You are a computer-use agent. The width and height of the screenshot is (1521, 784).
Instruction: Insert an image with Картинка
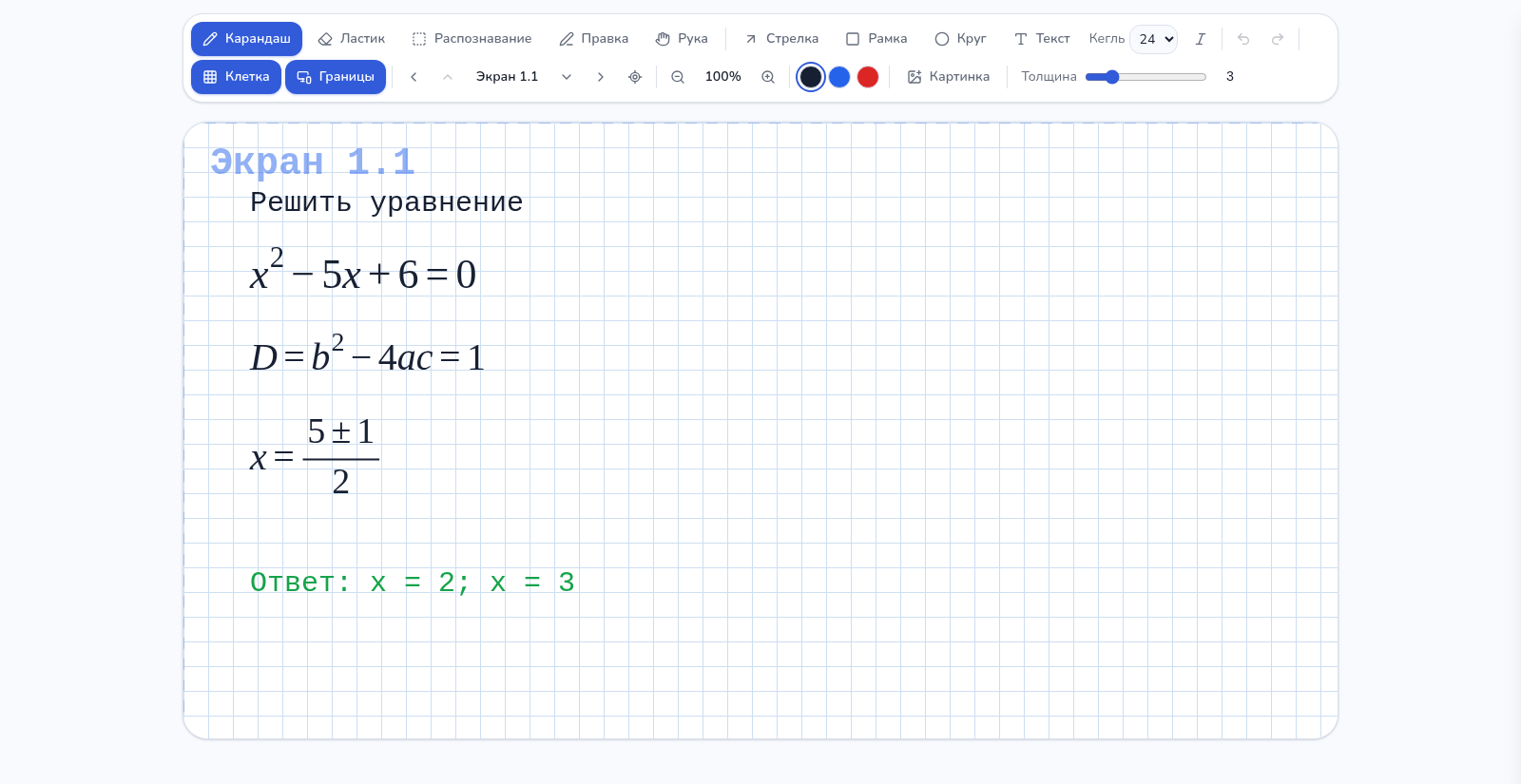pos(949,77)
